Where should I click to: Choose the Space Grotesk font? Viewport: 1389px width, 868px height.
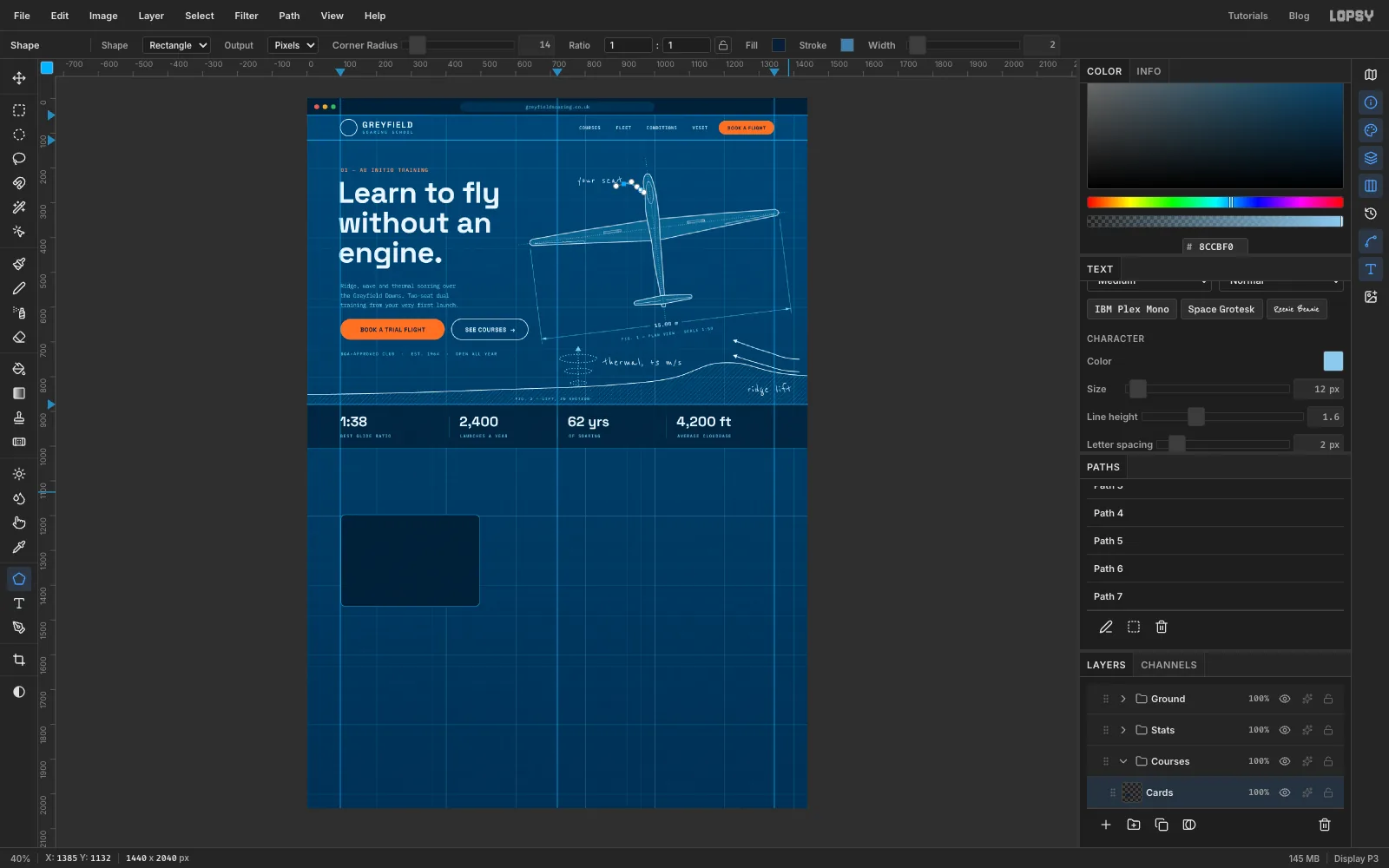tap(1221, 309)
